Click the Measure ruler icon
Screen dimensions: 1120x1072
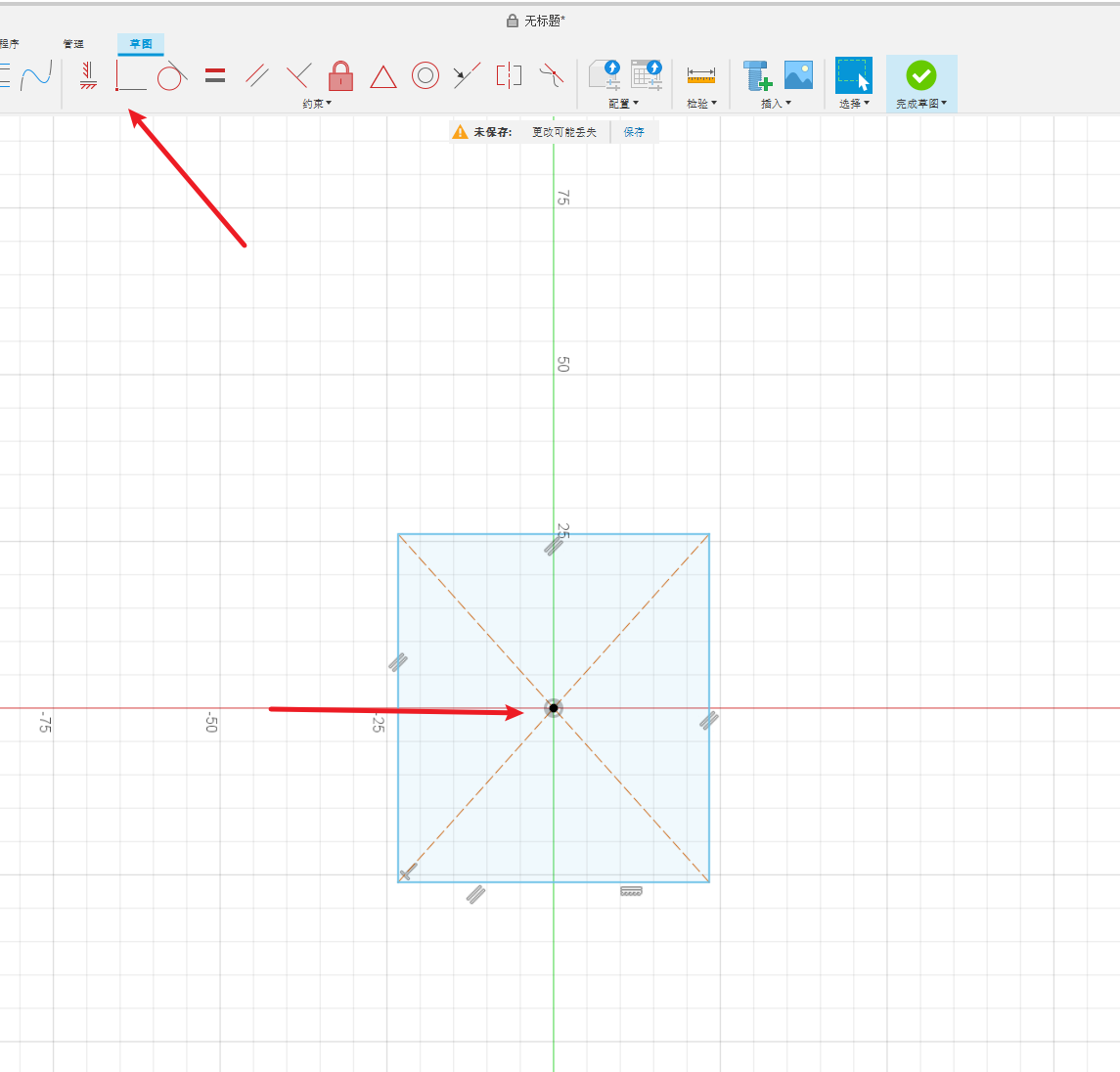pos(701,75)
